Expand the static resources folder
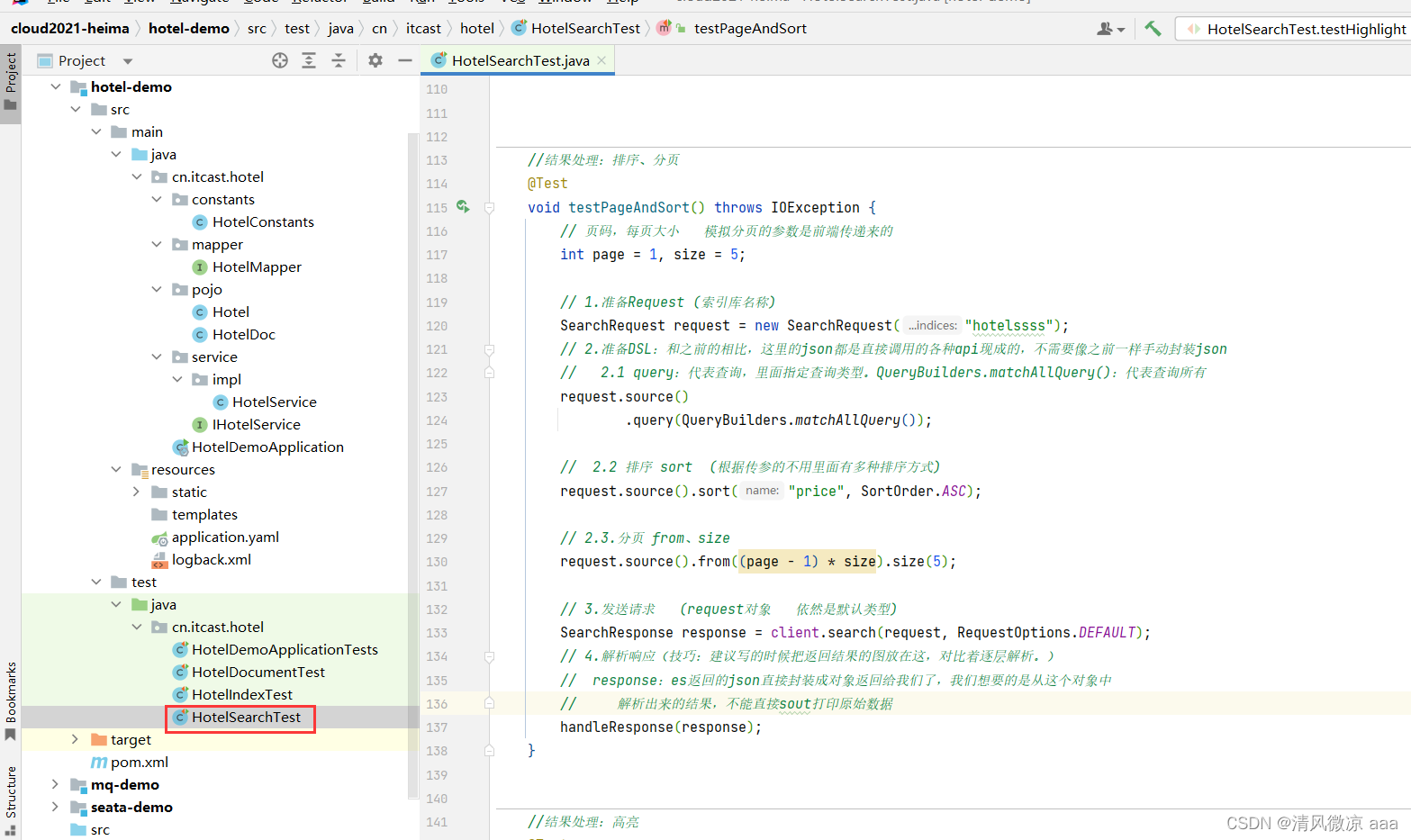This screenshot has width=1411, height=840. tap(136, 492)
